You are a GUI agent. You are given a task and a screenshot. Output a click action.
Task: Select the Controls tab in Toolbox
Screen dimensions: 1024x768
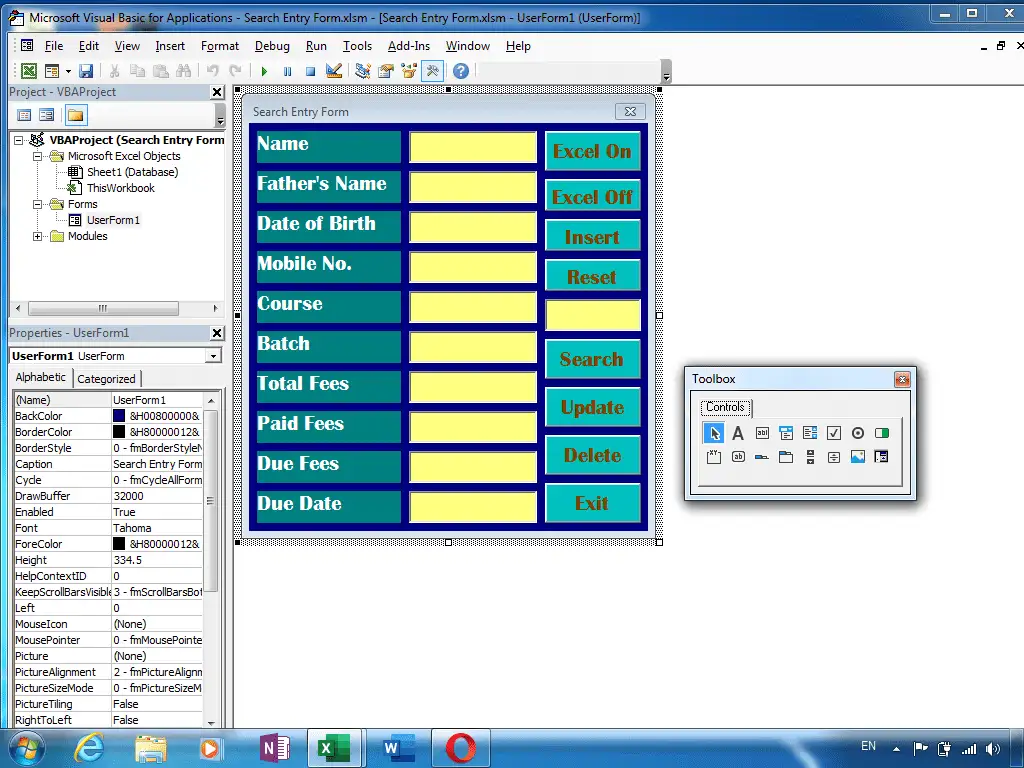(x=725, y=408)
